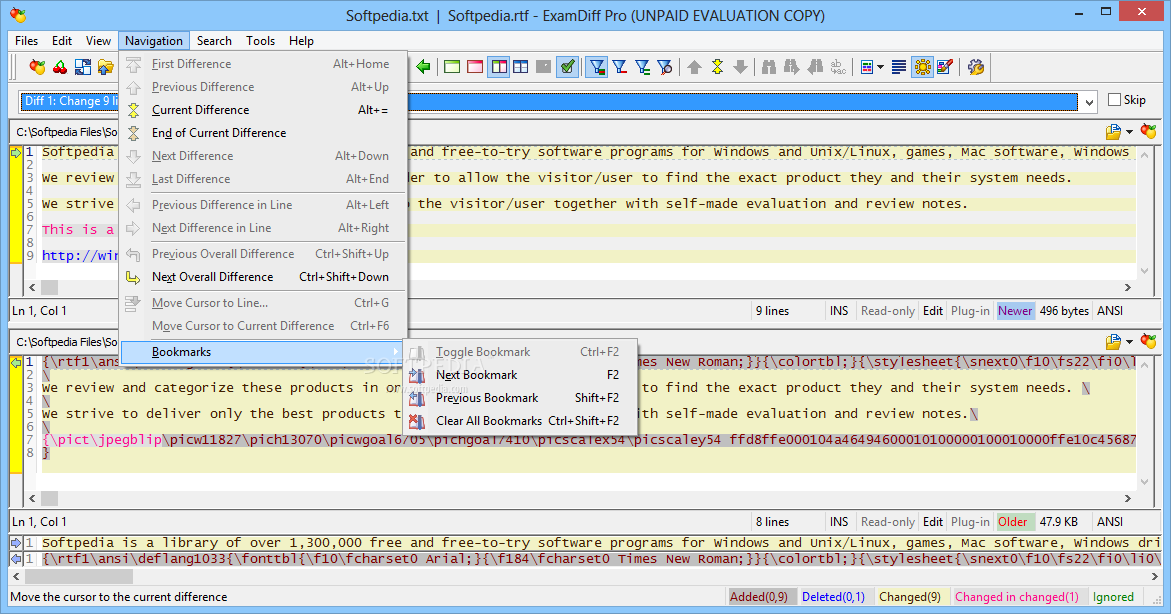Show only the red single-pane view
This screenshot has height=614, width=1171.
[475, 67]
